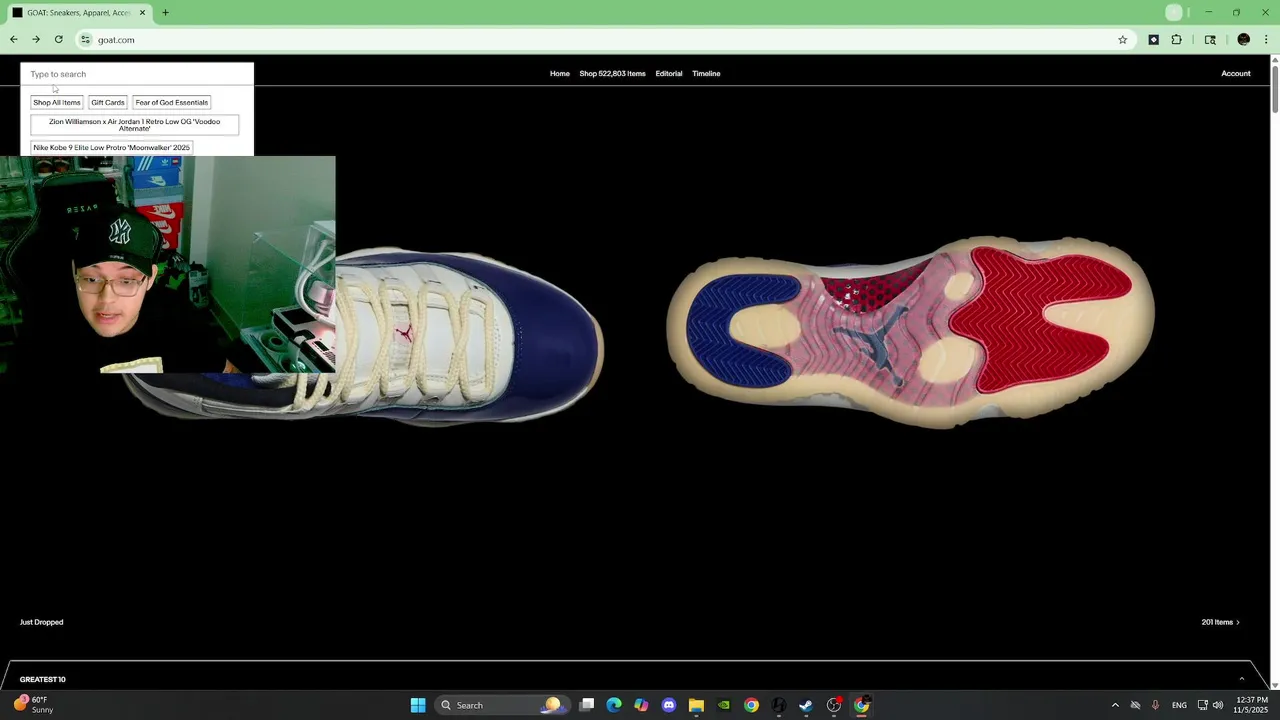Open the Copilot taskbar icon
Viewport: 1280px width, 720px height.
pyautogui.click(x=641, y=705)
